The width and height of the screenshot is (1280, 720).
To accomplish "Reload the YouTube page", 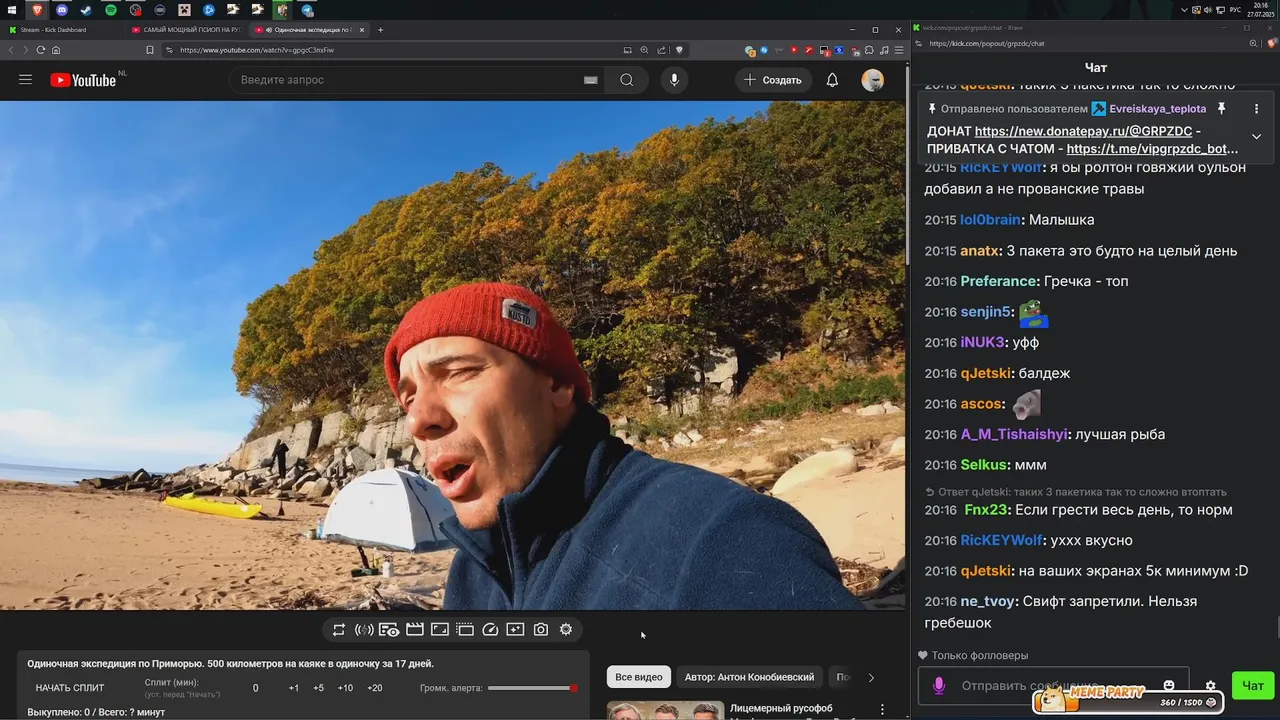I will click(41, 50).
